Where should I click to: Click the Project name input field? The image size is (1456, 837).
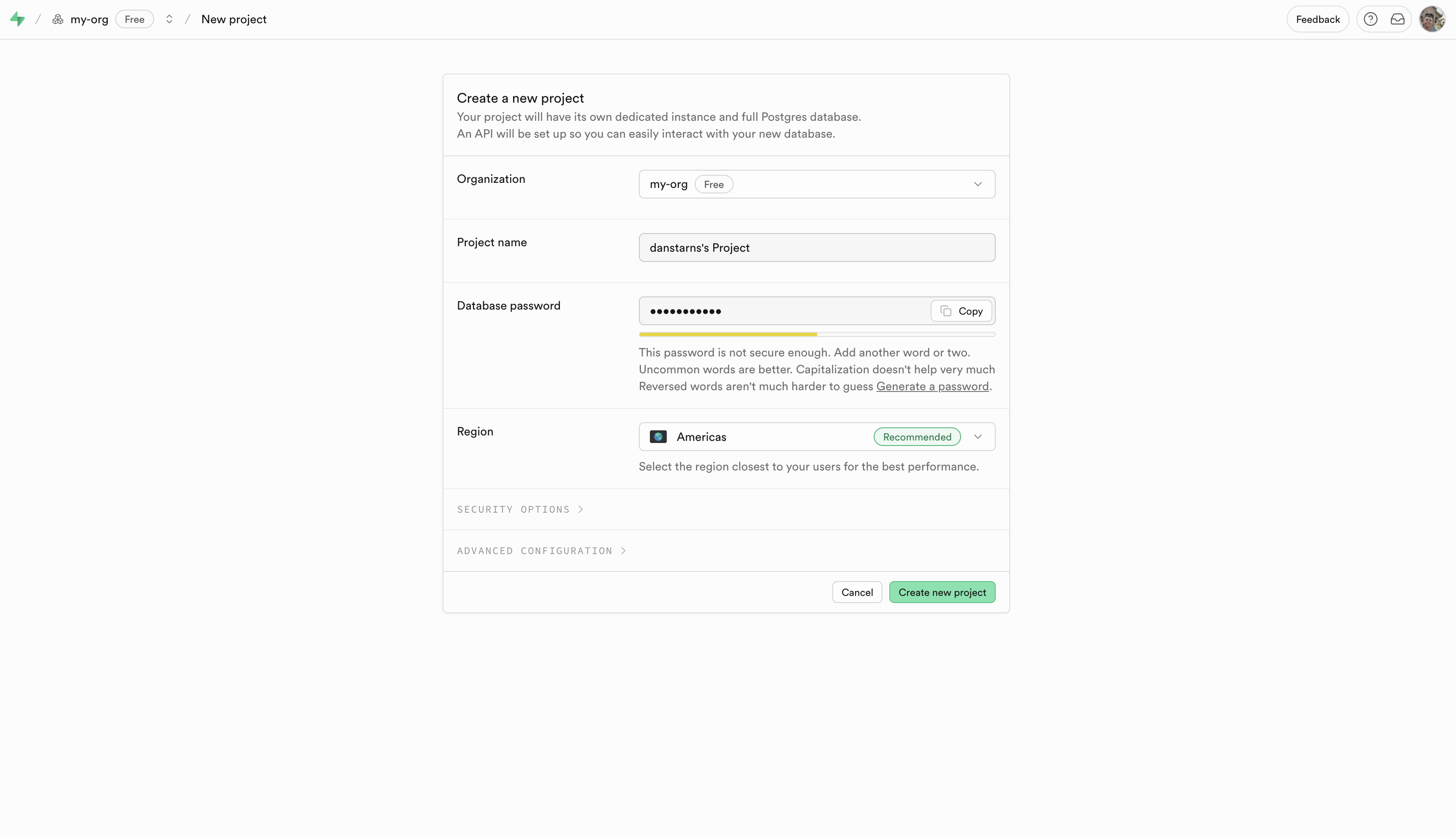tap(816, 247)
